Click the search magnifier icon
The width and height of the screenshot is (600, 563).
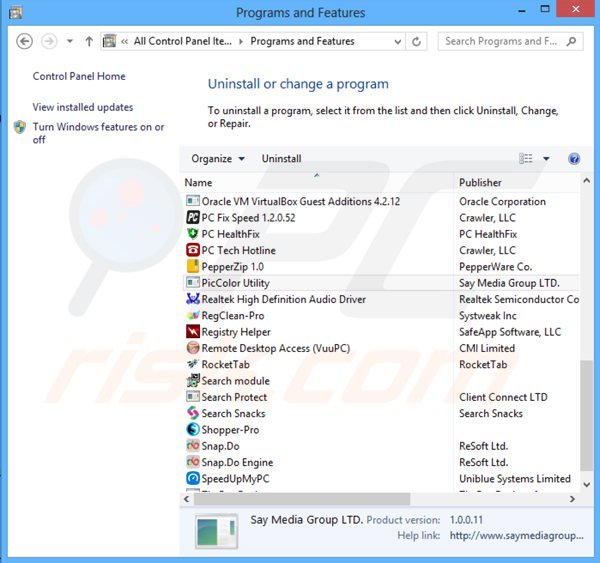pyautogui.click(x=571, y=41)
